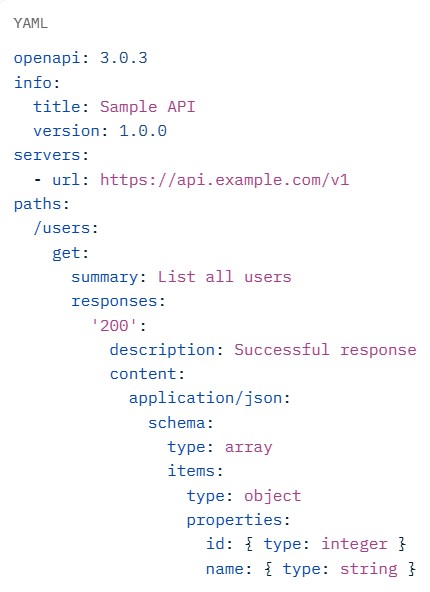Click the servers key
The width and height of the screenshot is (430, 592).
coord(47,155)
